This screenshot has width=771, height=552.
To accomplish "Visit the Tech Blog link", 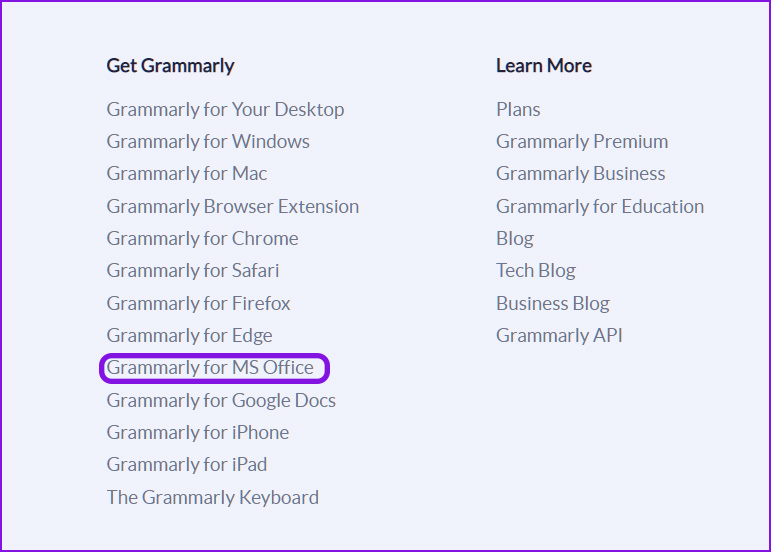I will pos(536,271).
